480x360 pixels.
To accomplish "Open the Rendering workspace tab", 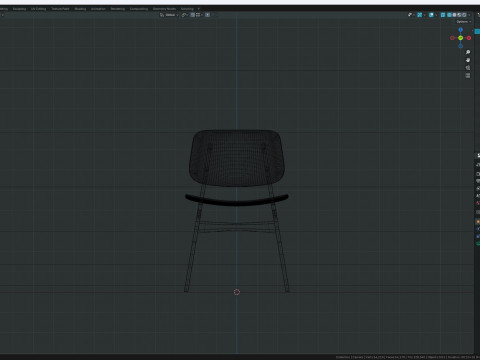I will click(x=118, y=9).
